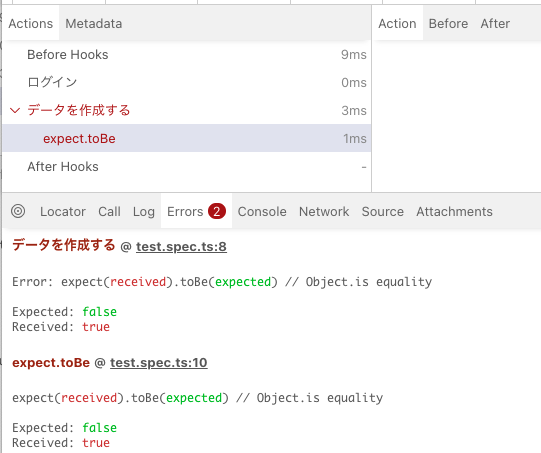
Task: Select the expect.toBe action row
Action: (187, 138)
